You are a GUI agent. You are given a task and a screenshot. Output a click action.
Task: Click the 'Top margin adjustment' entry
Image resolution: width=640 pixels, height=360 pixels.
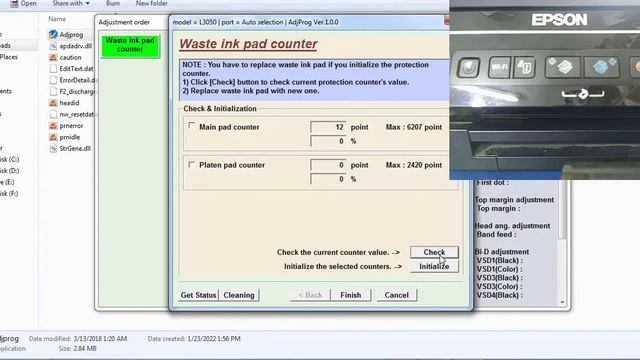tap(514, 200)
